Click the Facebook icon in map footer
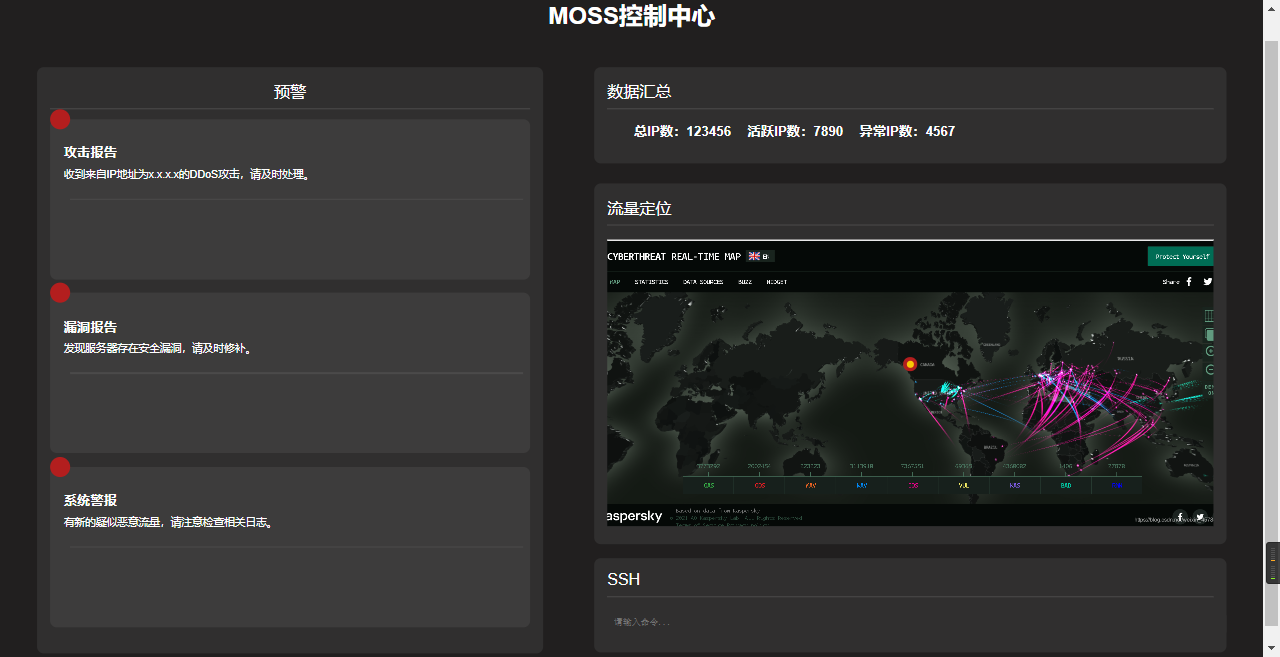Image resolution: width=1280 pixels, height=657 pixels. coord(1180,517)
